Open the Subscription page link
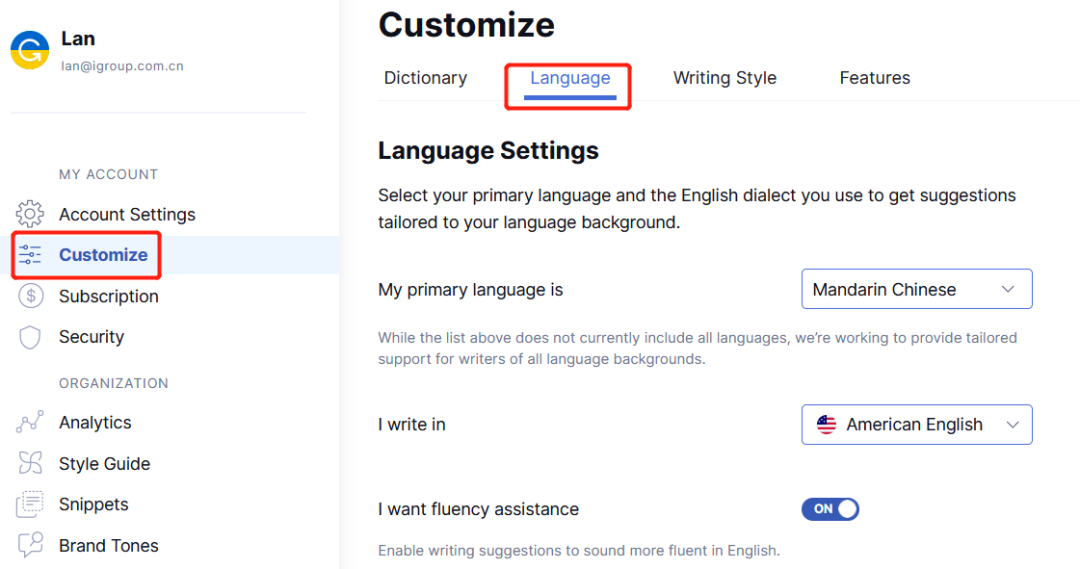Screen dimensions: 1080x569 point(108,296)
